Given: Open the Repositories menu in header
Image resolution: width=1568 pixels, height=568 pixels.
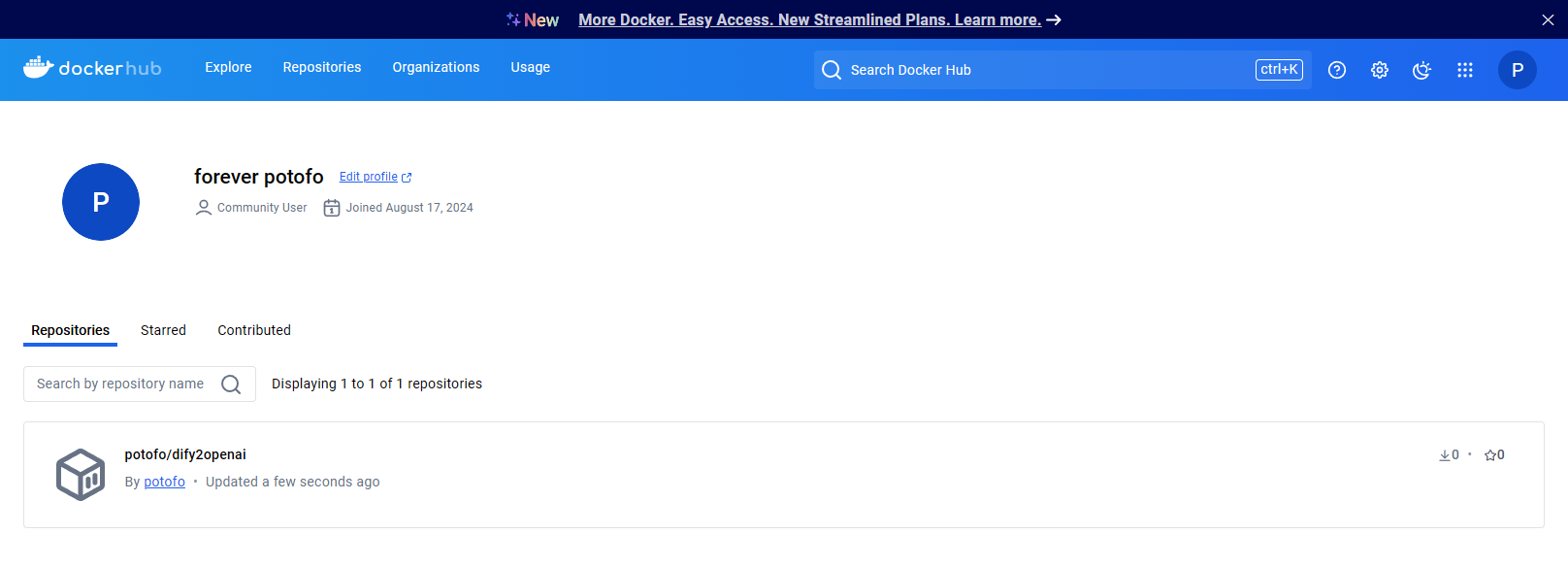Looking at the screenshot, I should [322, 67].
